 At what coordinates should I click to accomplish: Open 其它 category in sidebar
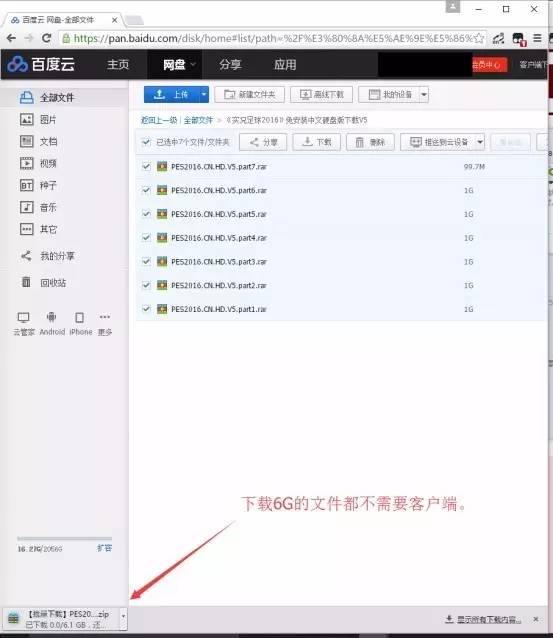38,229
